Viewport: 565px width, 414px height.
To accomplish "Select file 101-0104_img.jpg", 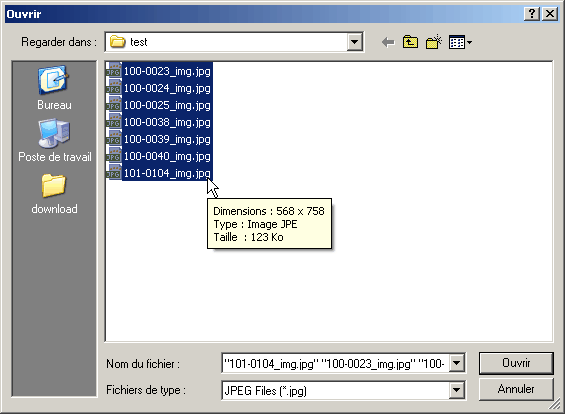I will tap(167, 173).
